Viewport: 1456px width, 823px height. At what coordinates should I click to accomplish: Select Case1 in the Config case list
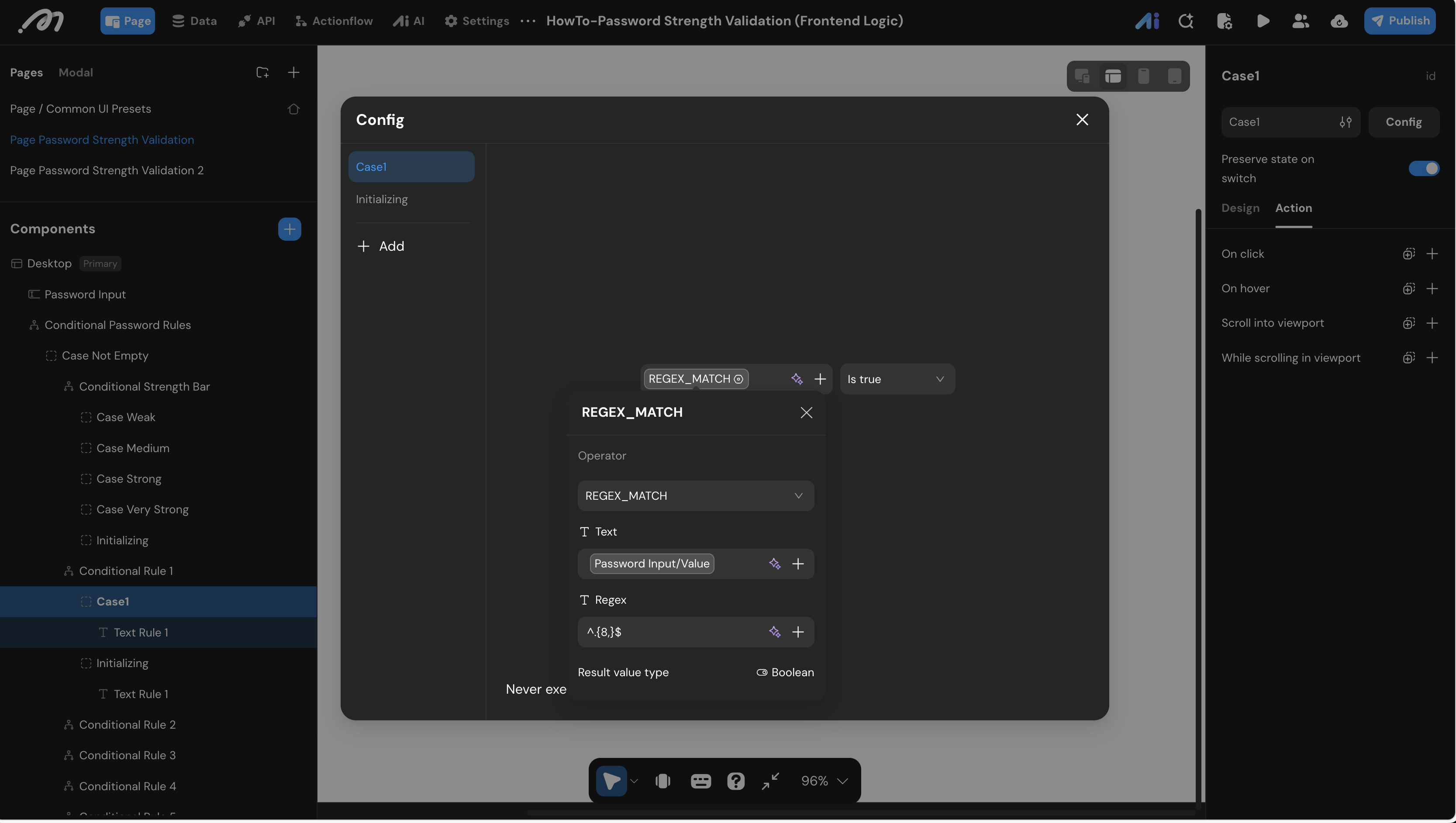(x=411, y=167)
